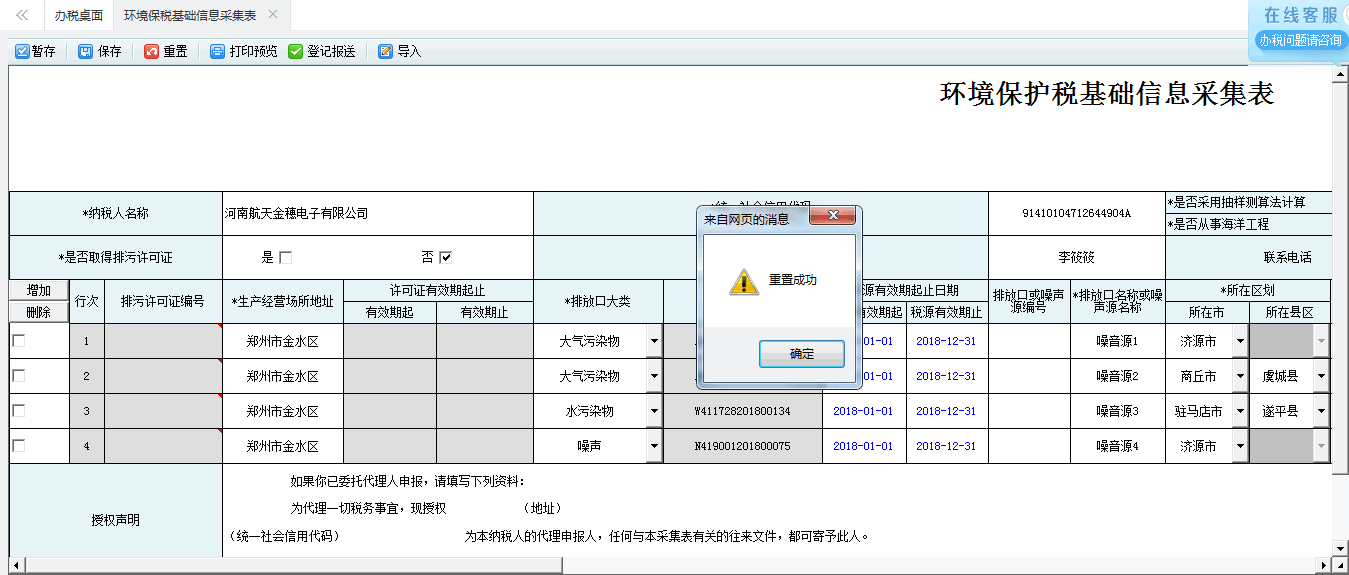Open 所在市 dropdown showing 商丘市
This screenshot has width=1349, height=575.
pyautogui.click(x=1240, y=376)
